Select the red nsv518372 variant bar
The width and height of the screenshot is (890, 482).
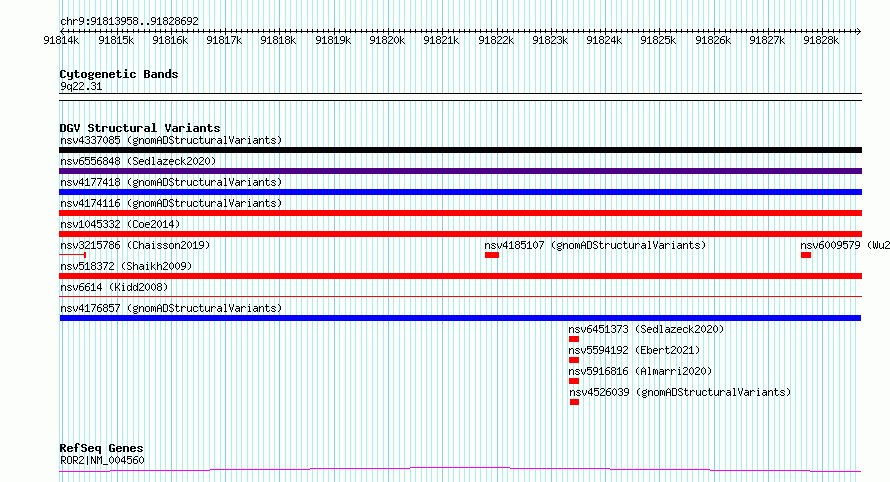click(x=460, y=276)
